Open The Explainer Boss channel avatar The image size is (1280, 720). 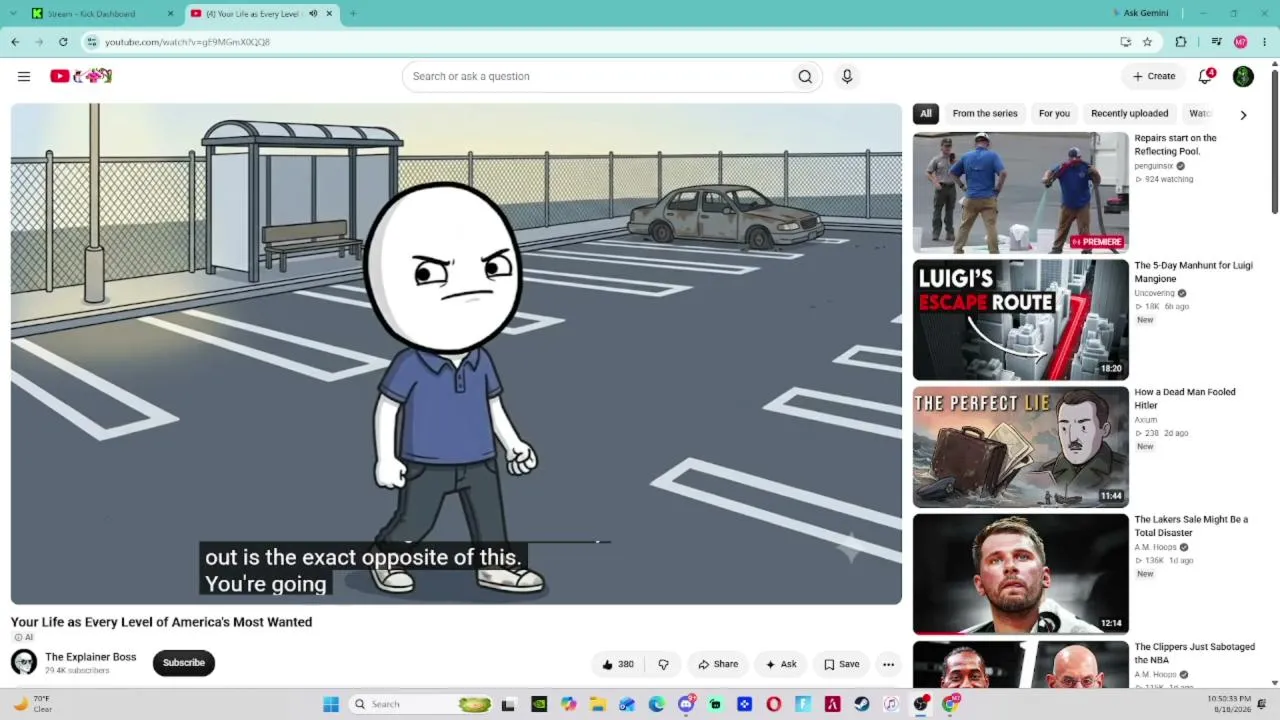pyautogui.click(x=24, y=662)
